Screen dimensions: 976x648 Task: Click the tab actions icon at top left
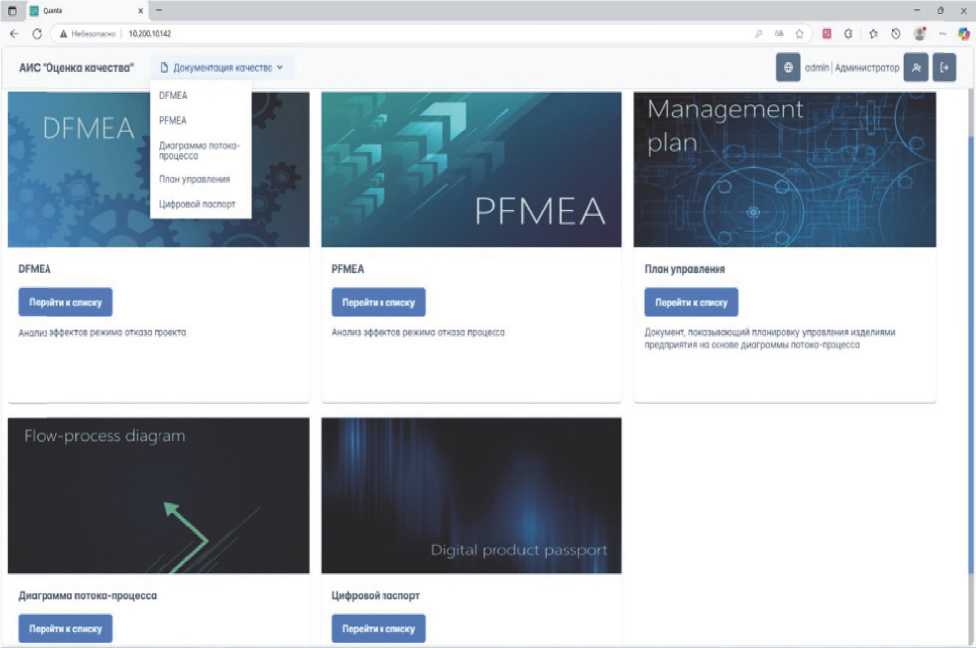point(12,11)
